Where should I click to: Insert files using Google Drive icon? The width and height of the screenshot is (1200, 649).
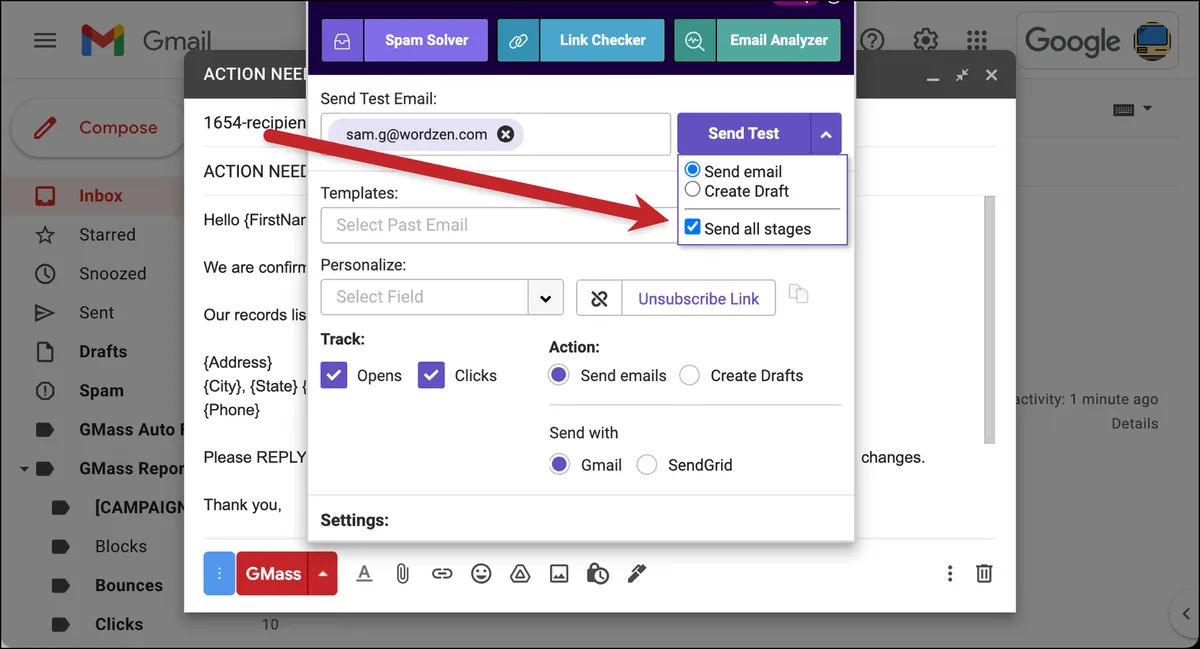point(520,573)
